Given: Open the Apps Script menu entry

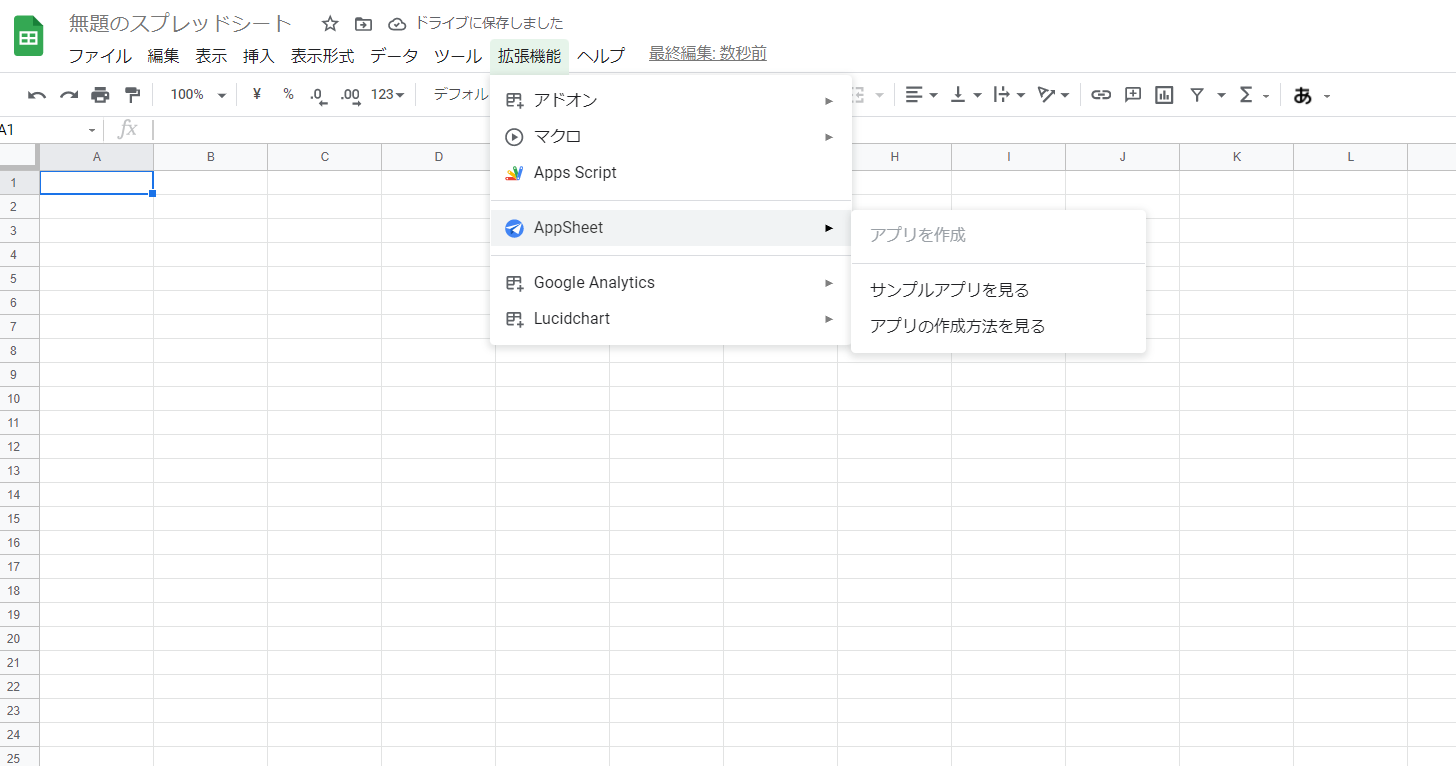Looking at the screenshot, I should [575, 173].
